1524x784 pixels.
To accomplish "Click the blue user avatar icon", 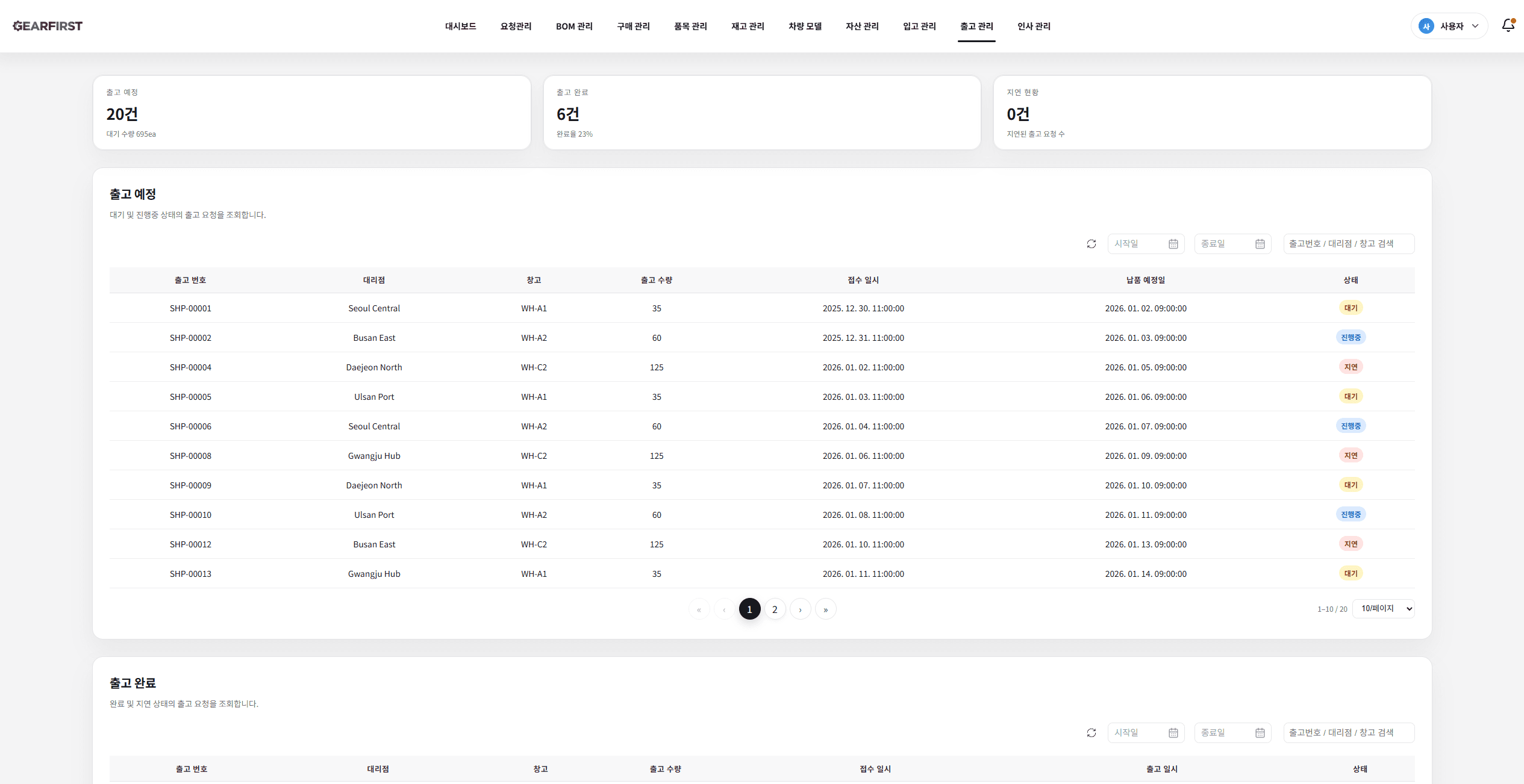I will tap(1426, 26).
